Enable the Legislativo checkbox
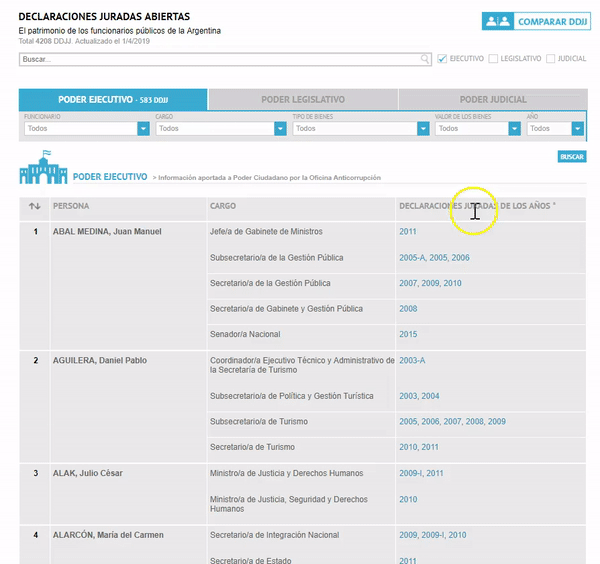 [493, 59]
